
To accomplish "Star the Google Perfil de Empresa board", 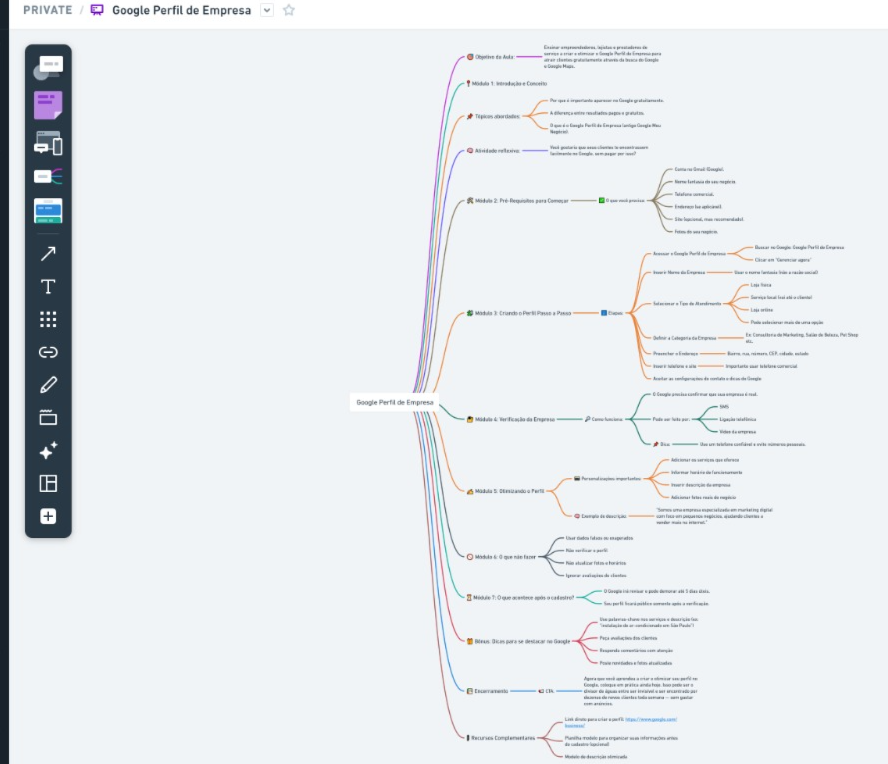I will coord(289,10).
